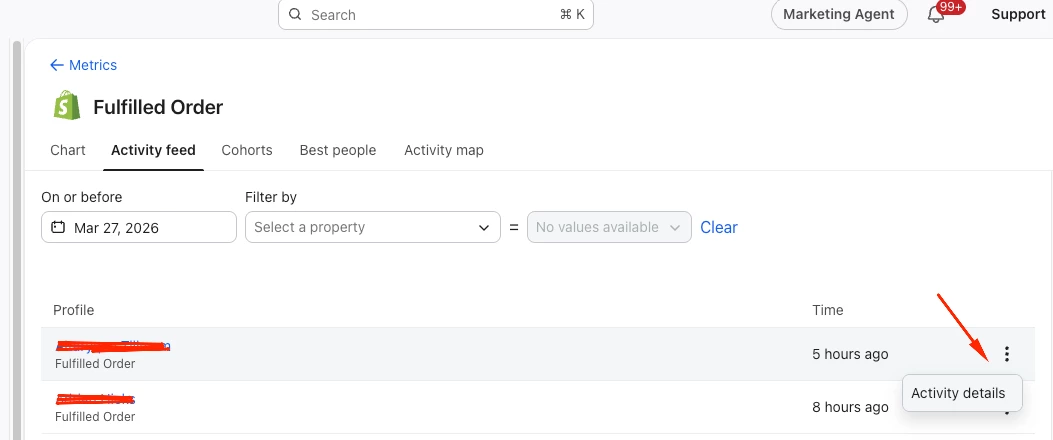Open the Cohorts tab
Screen dimensions: 1053x440
pos(247,150)
